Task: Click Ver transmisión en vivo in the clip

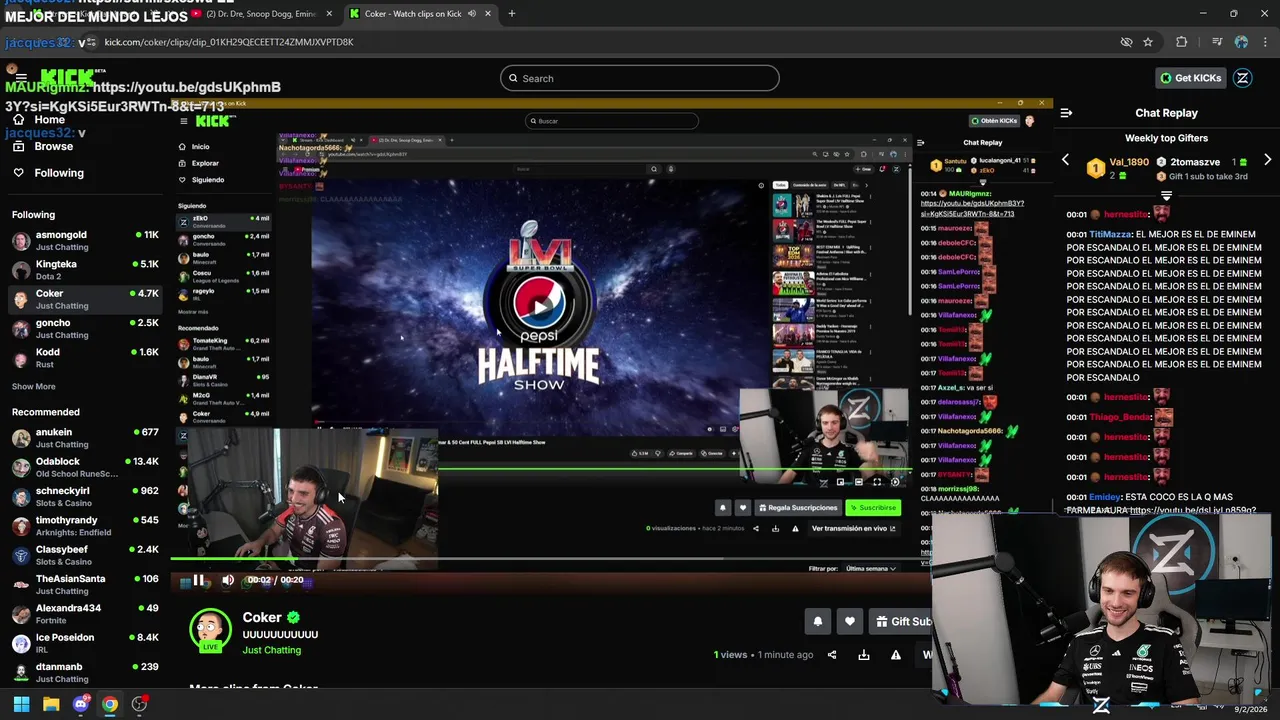Action: 853,528
